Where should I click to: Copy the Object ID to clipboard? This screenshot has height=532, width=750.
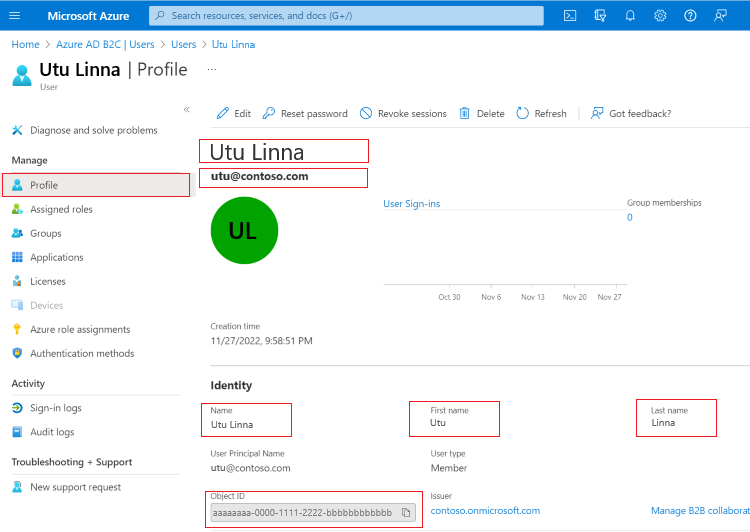point(406,512)
